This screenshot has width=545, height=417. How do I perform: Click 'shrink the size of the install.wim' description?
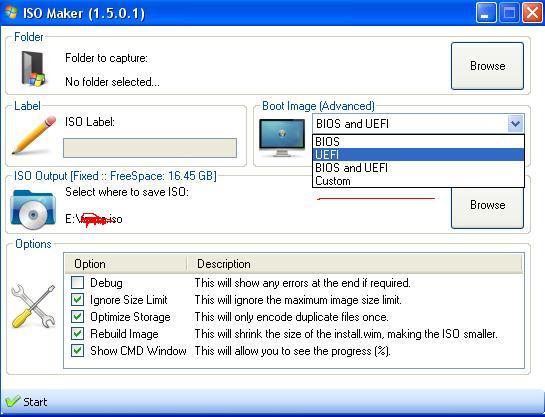coord(346,334)
